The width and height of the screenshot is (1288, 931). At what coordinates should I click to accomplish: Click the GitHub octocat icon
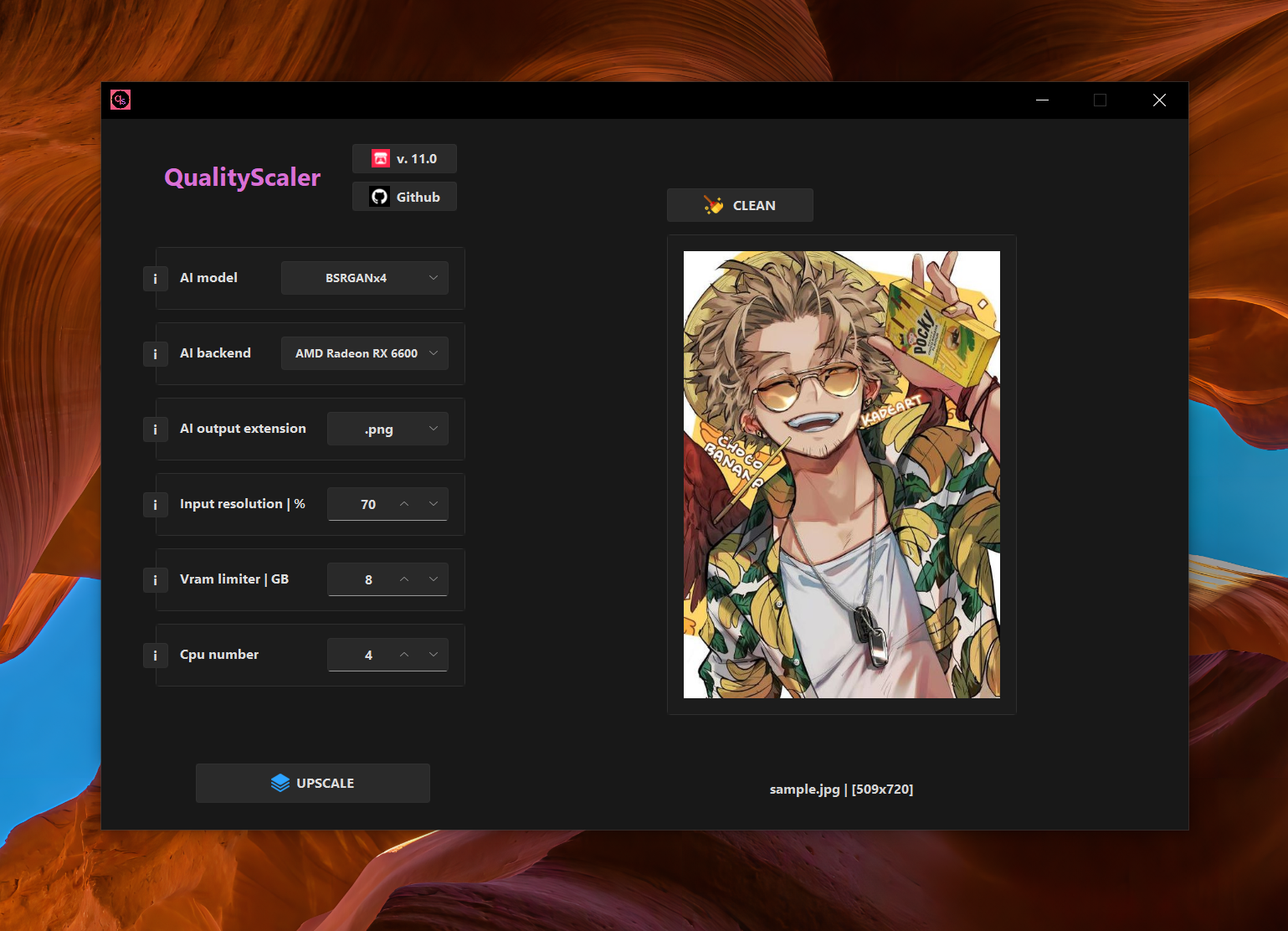tap(380, 197)
